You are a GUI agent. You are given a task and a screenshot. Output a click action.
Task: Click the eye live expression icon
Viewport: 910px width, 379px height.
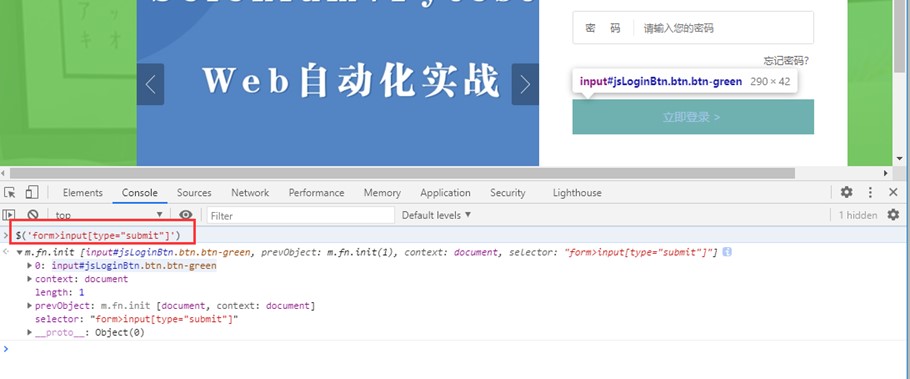tap(186, 215)
